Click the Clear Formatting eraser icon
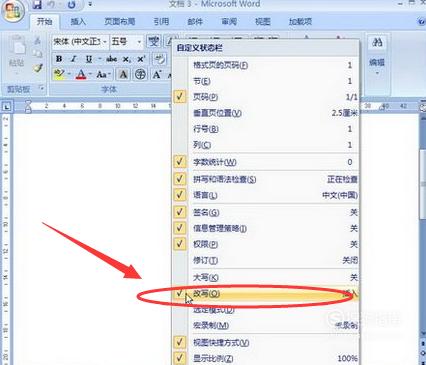426x365 pixels. pos(160,59)
